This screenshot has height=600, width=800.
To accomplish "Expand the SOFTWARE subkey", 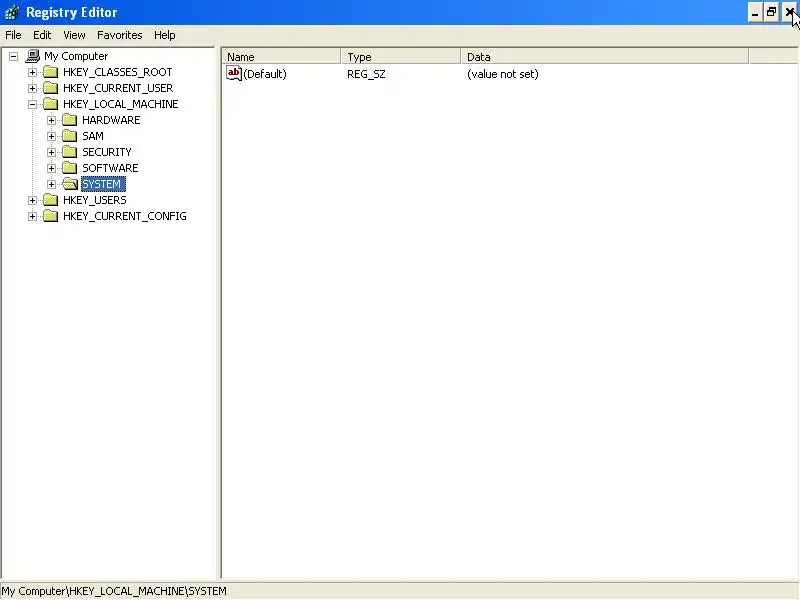I will tap(52, 168).
